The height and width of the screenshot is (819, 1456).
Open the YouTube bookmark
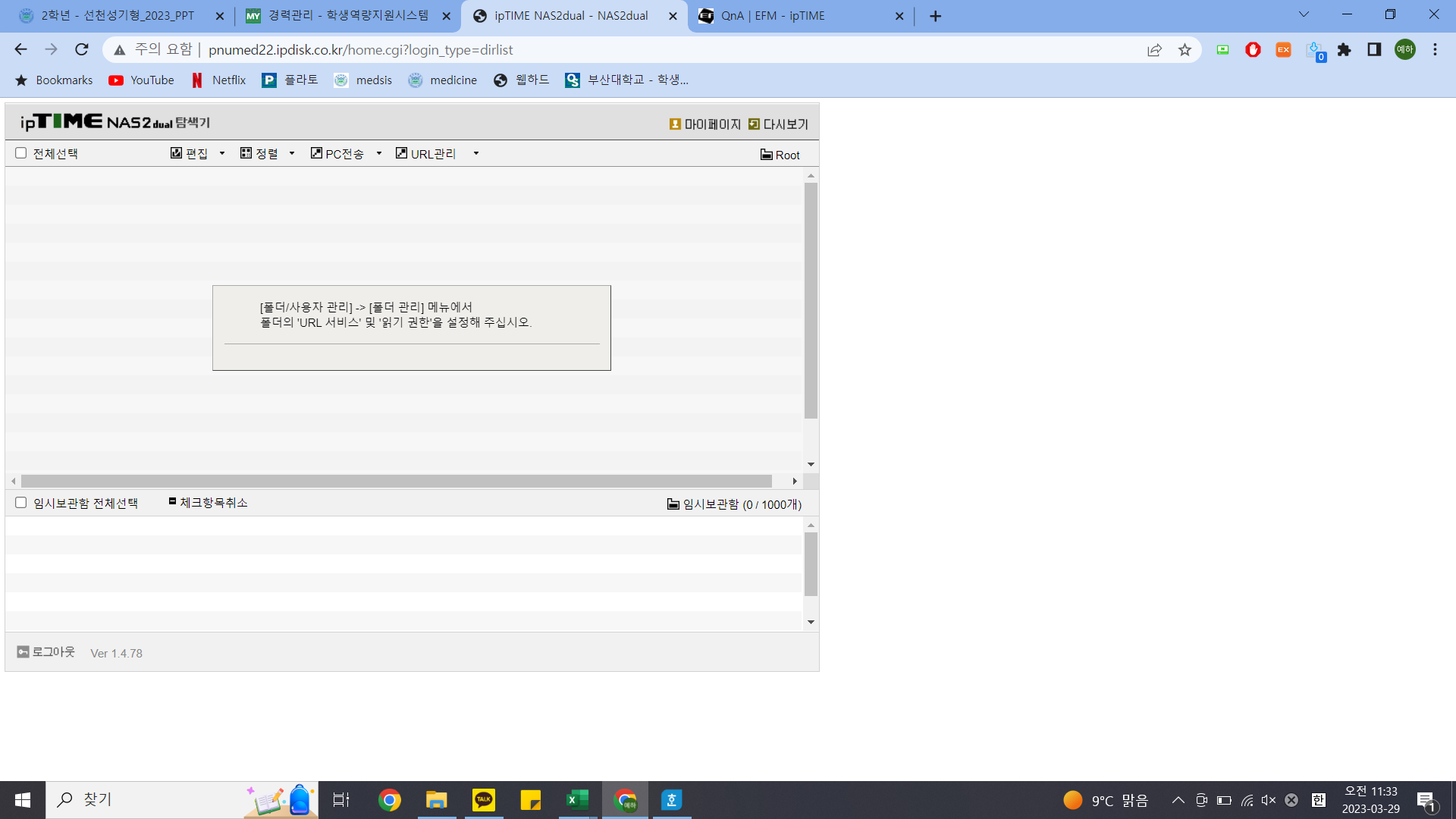click(142, 80)
